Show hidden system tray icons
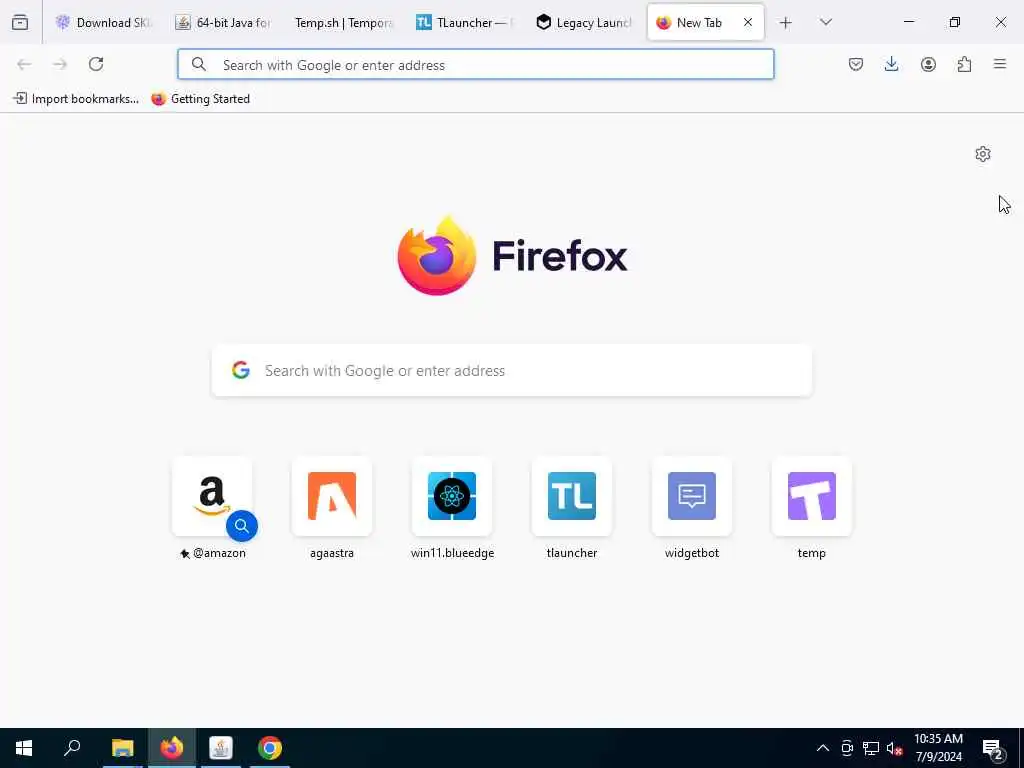Screen dimensions: 1024x768 pyautogui.click(x=823, y=748)
